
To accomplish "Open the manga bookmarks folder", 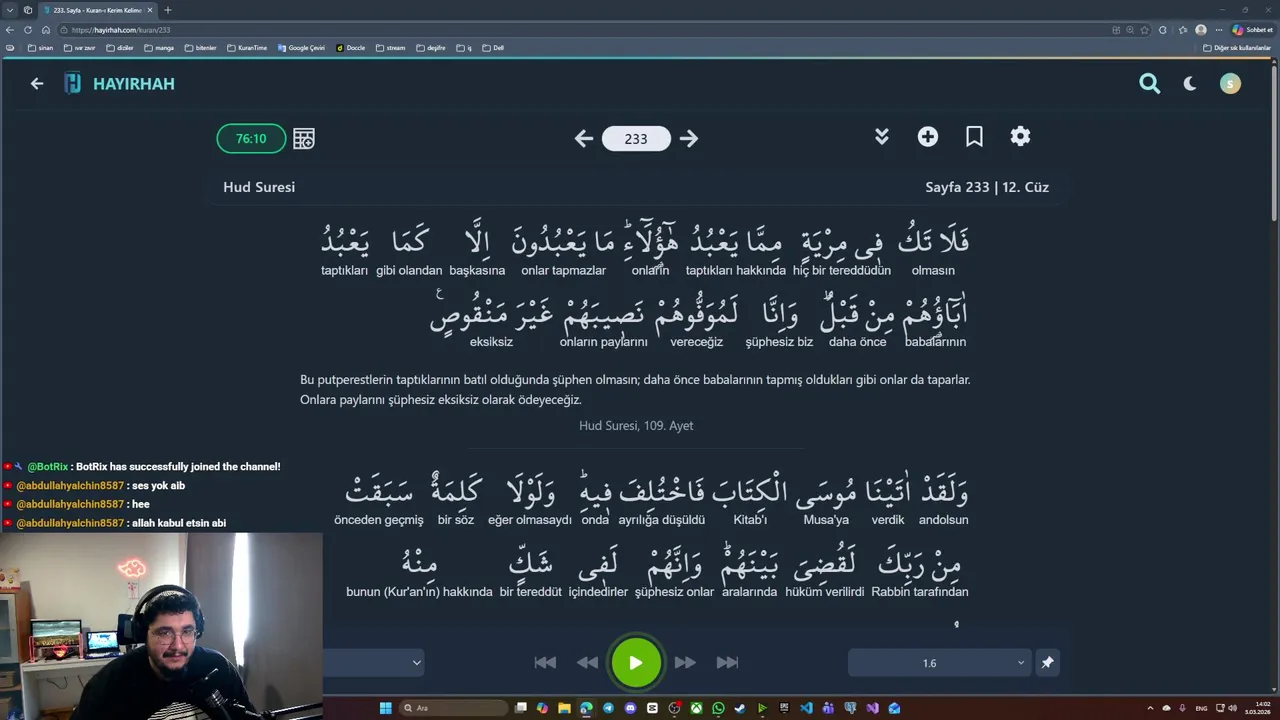I will tap(159, 48).
